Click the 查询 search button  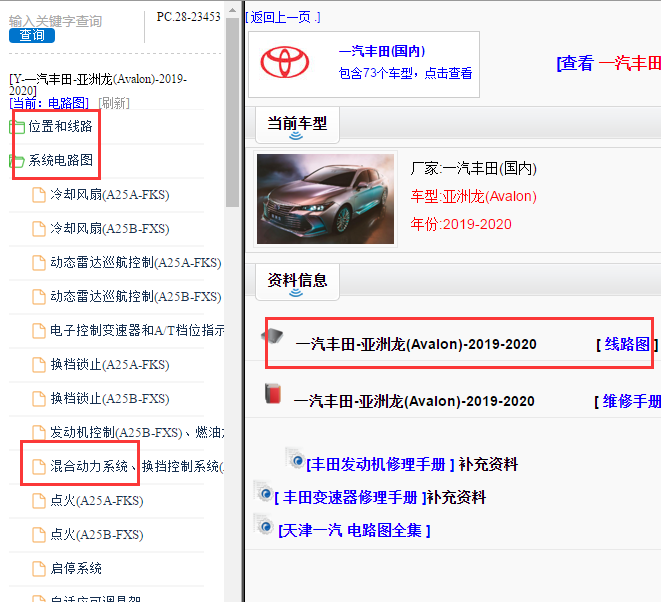coord(32,35)
